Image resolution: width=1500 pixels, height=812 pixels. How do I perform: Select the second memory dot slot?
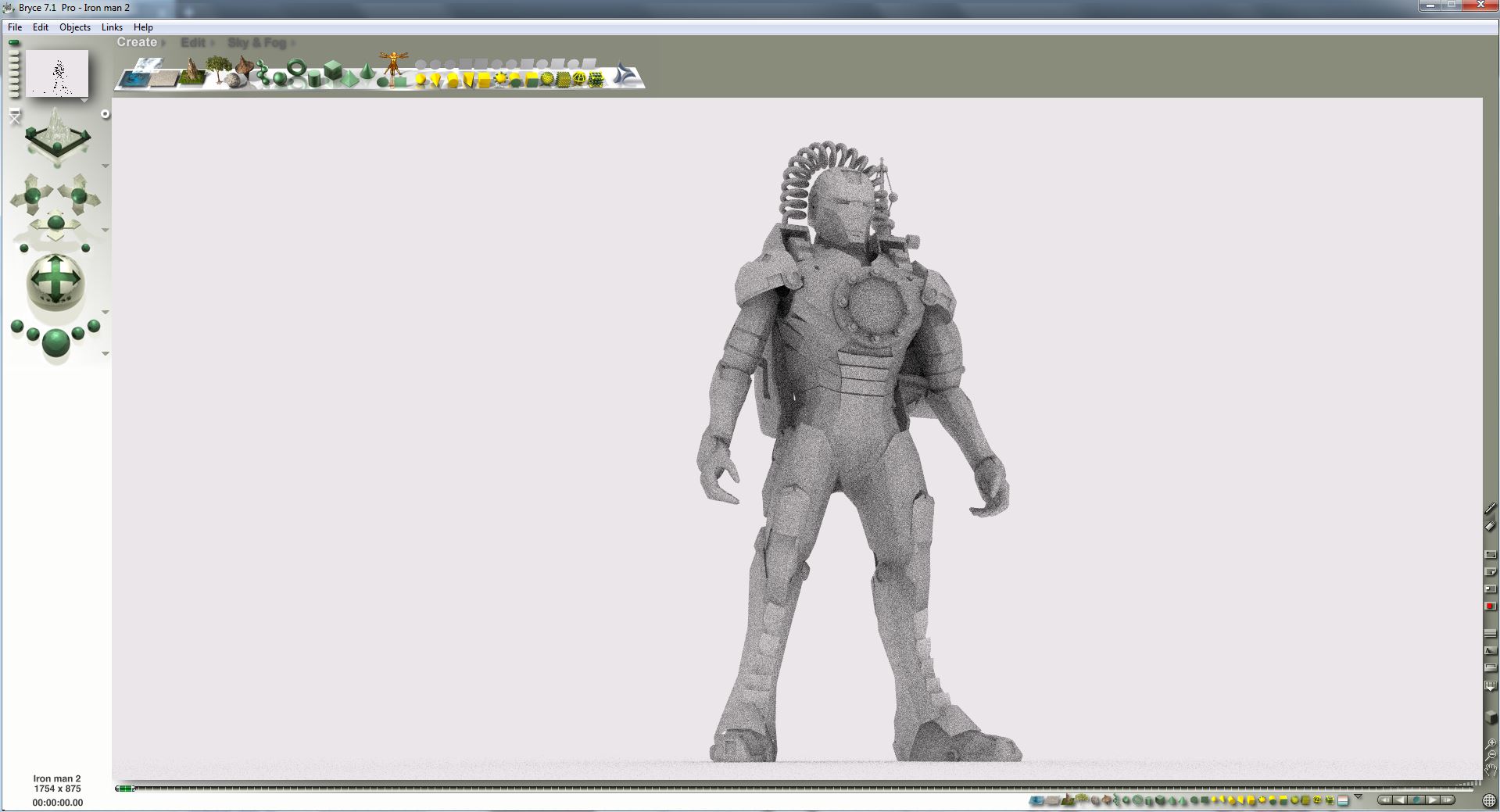click(x=13, y=52)
